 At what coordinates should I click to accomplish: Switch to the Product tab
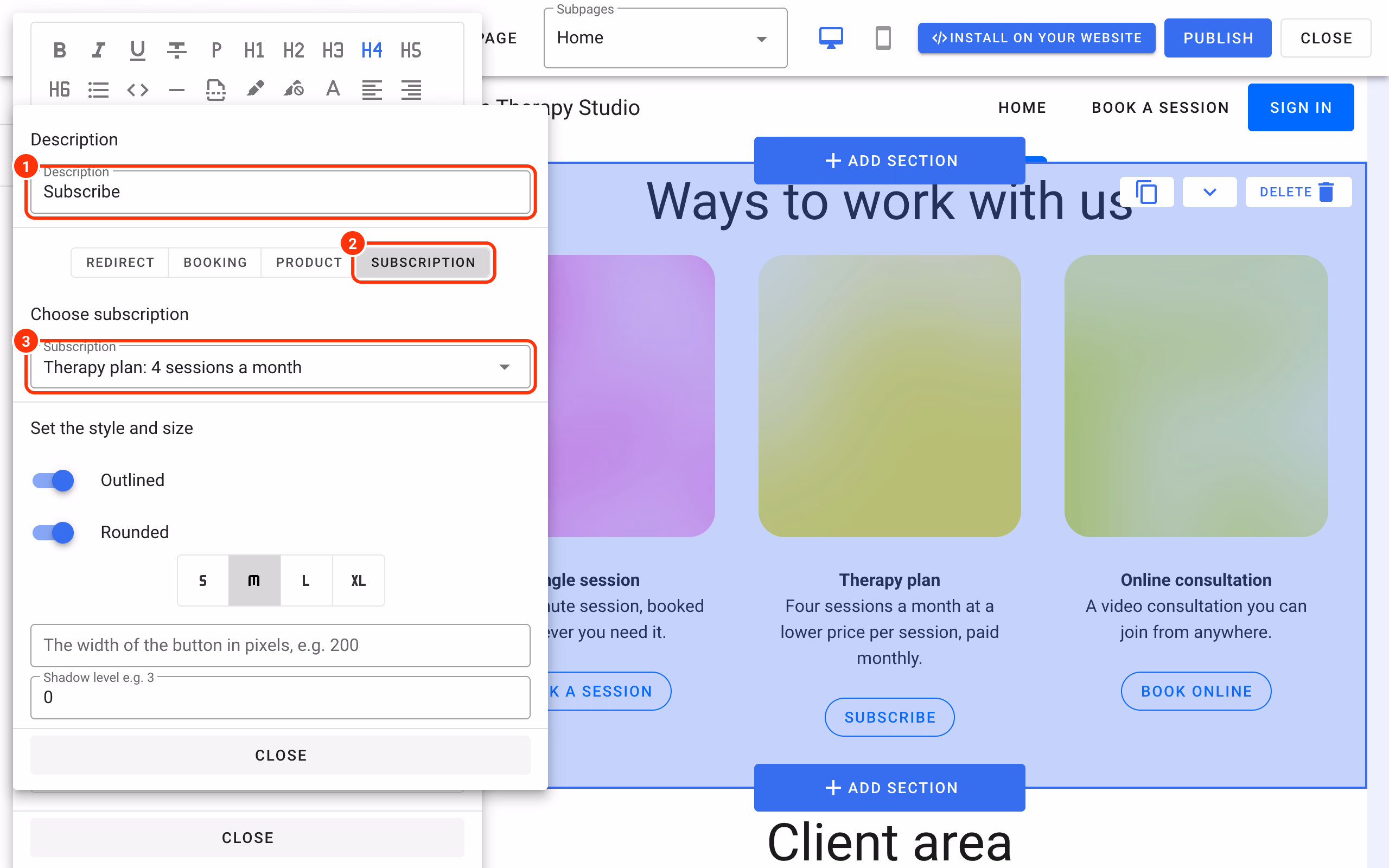(x=309, y=263)
